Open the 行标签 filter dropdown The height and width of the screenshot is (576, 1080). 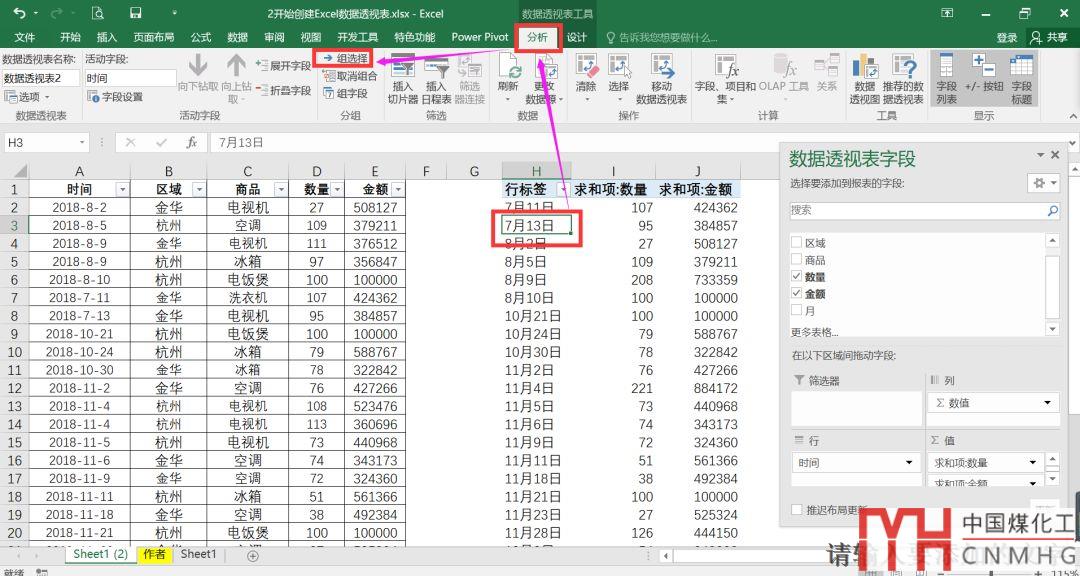click(x=562, y=189)
